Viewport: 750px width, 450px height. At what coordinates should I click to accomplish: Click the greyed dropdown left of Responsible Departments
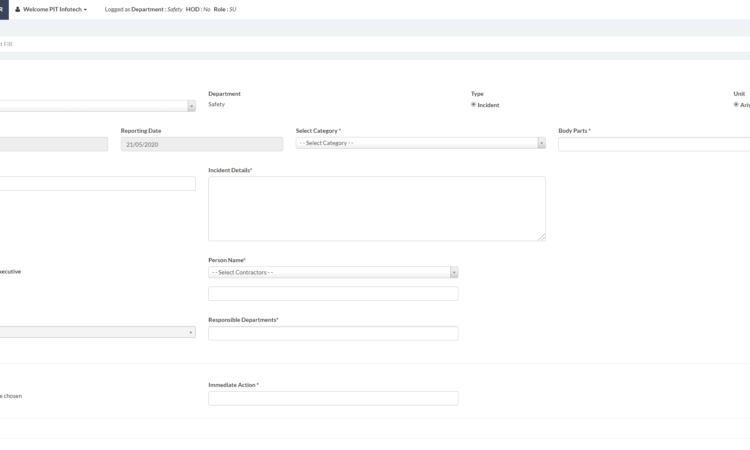tap(95, 332)
